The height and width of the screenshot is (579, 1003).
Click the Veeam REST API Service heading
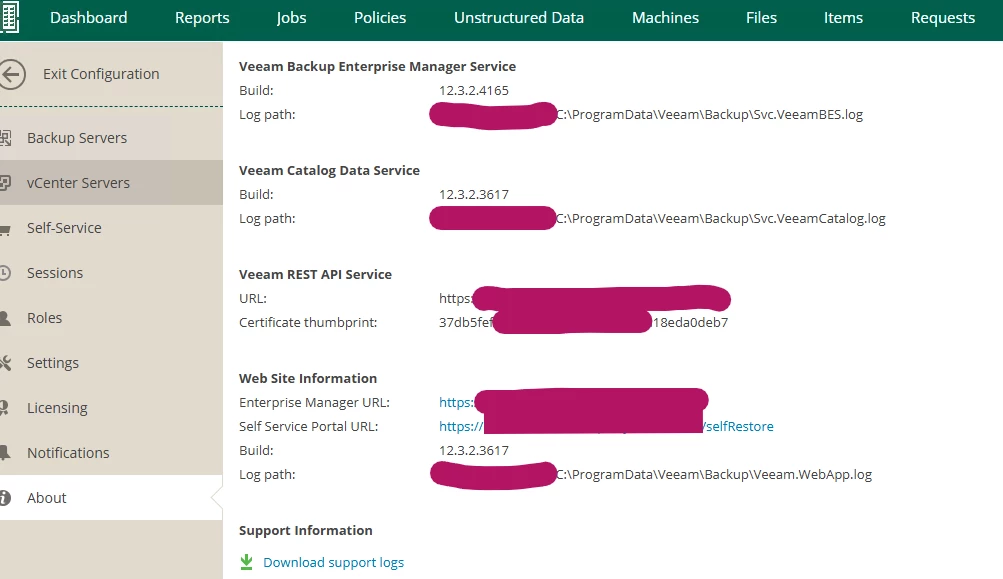click(x=315, y=274)
